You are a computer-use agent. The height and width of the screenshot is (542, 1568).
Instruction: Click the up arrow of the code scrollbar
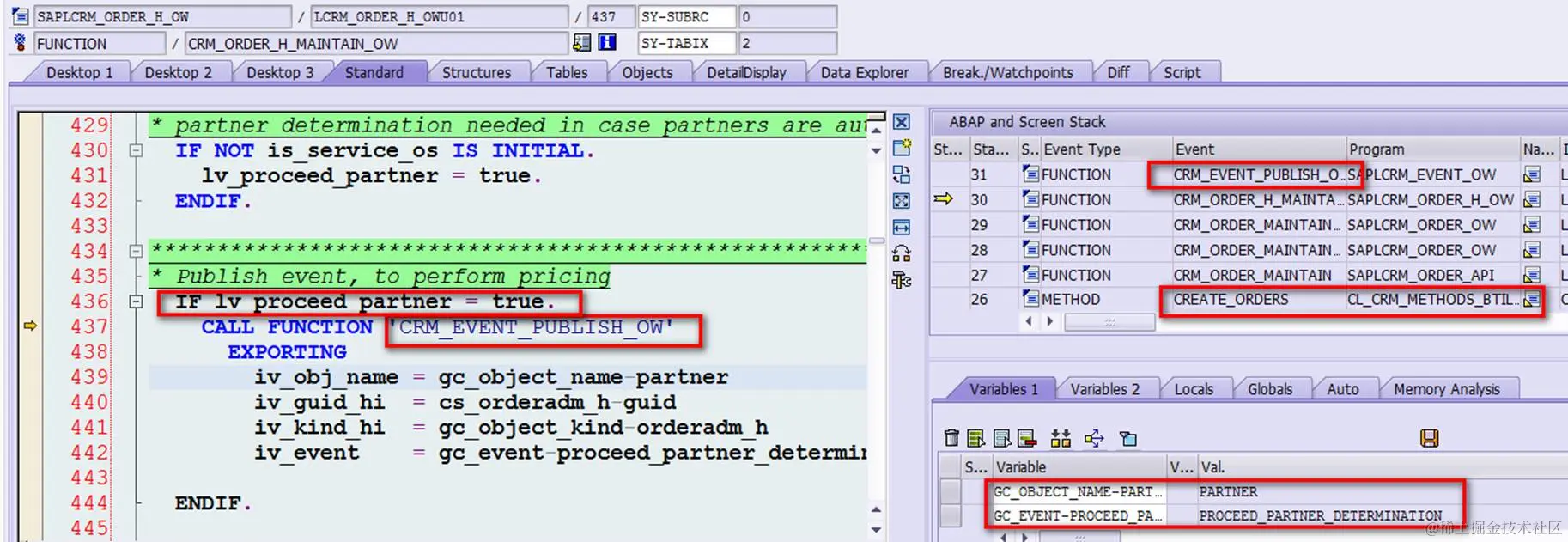tap(876, 130)
